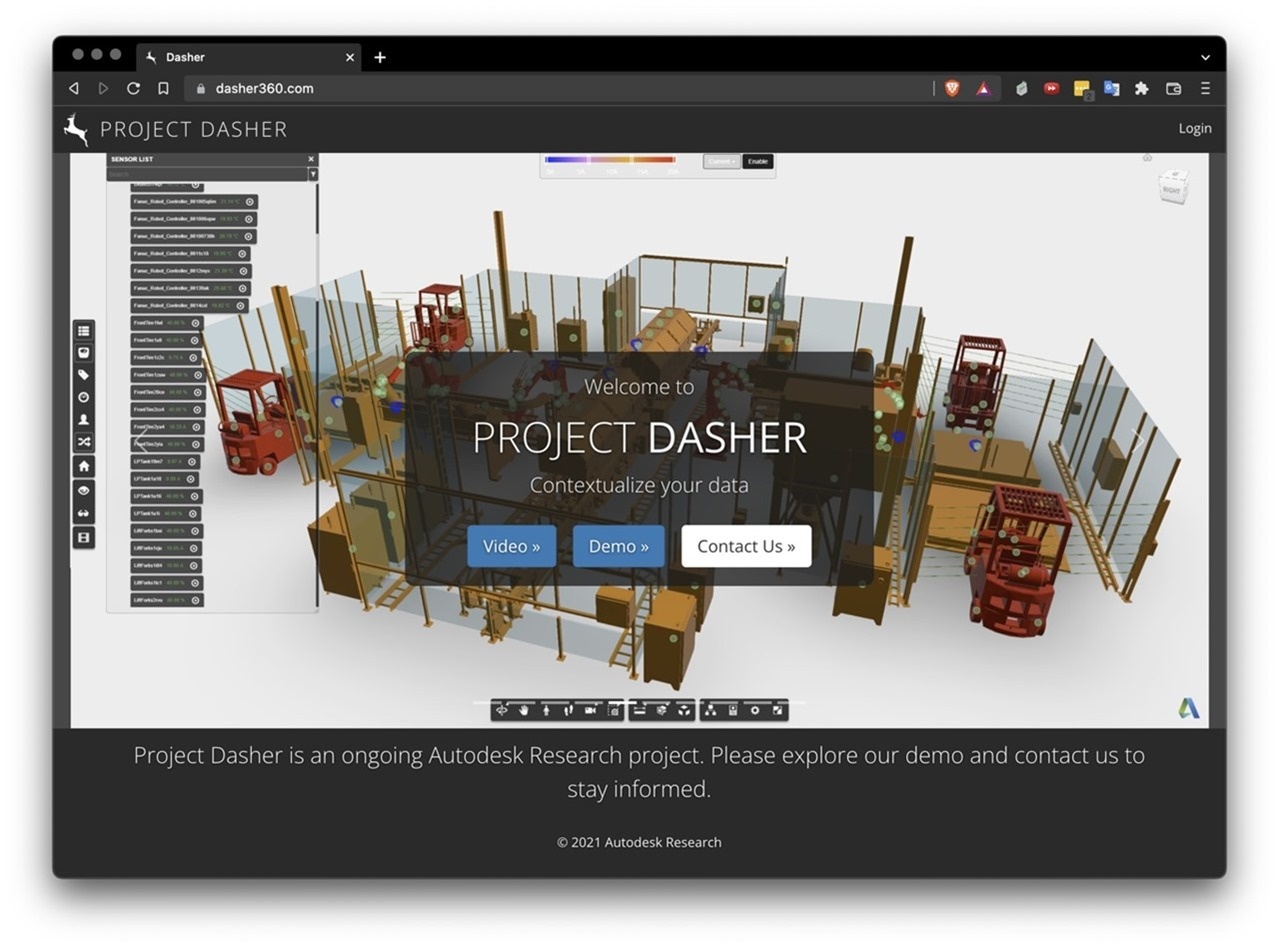Viewport: 1279px width, 948px height.
Task: Select the Camera interactions tool
Action: tap(590, 710)
